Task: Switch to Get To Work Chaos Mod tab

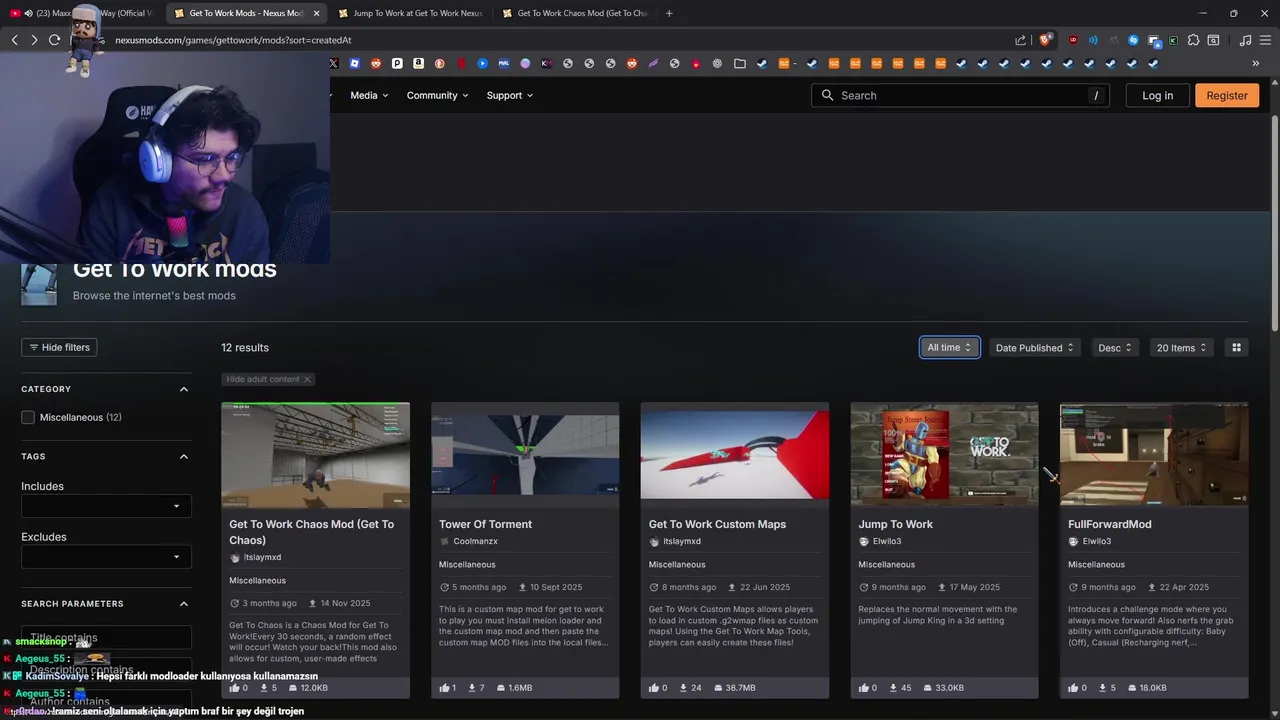Action: click(x=575, y=13)
